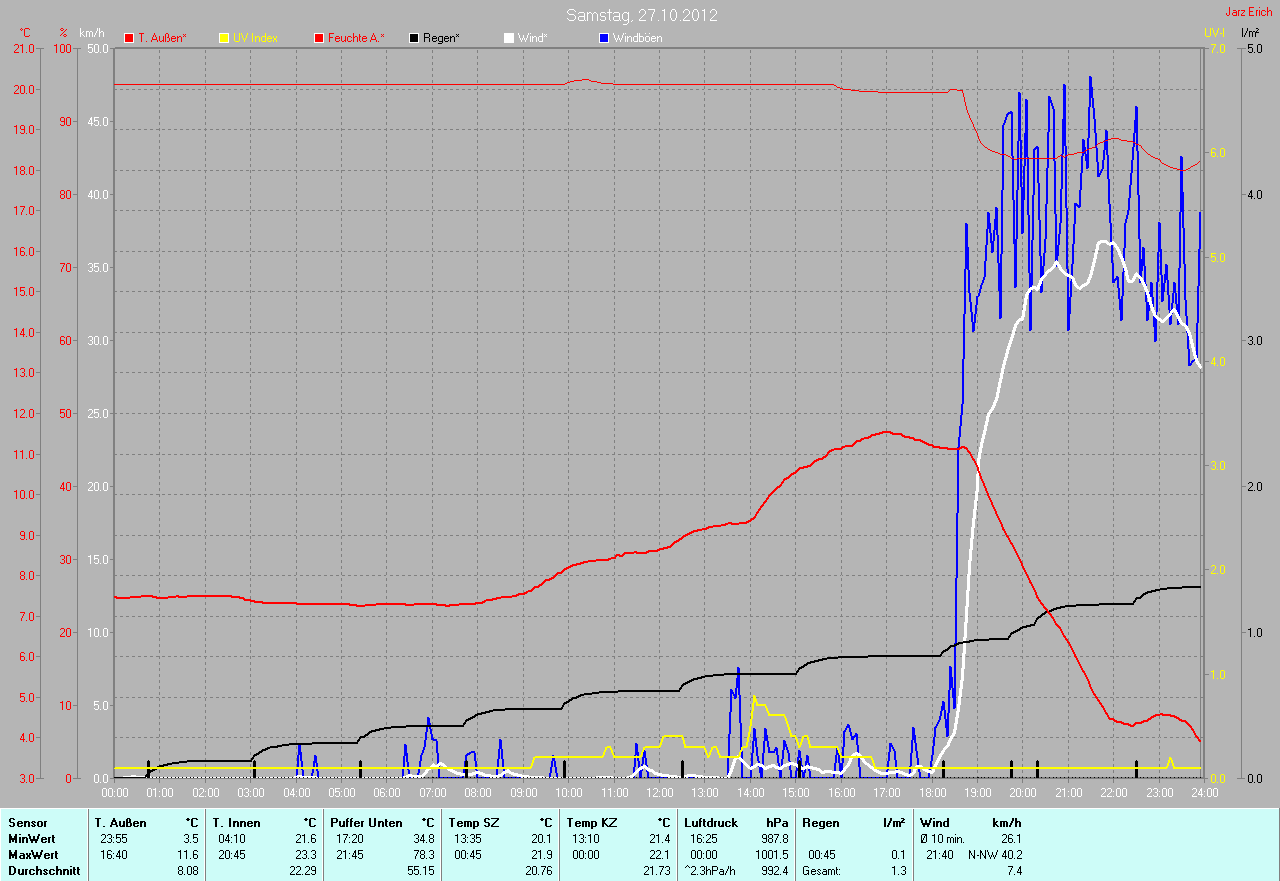This screenshot has height=881, width=1280.
Task: Click the Luftdruck maximum 1001.5
Action: coord(772,855)
